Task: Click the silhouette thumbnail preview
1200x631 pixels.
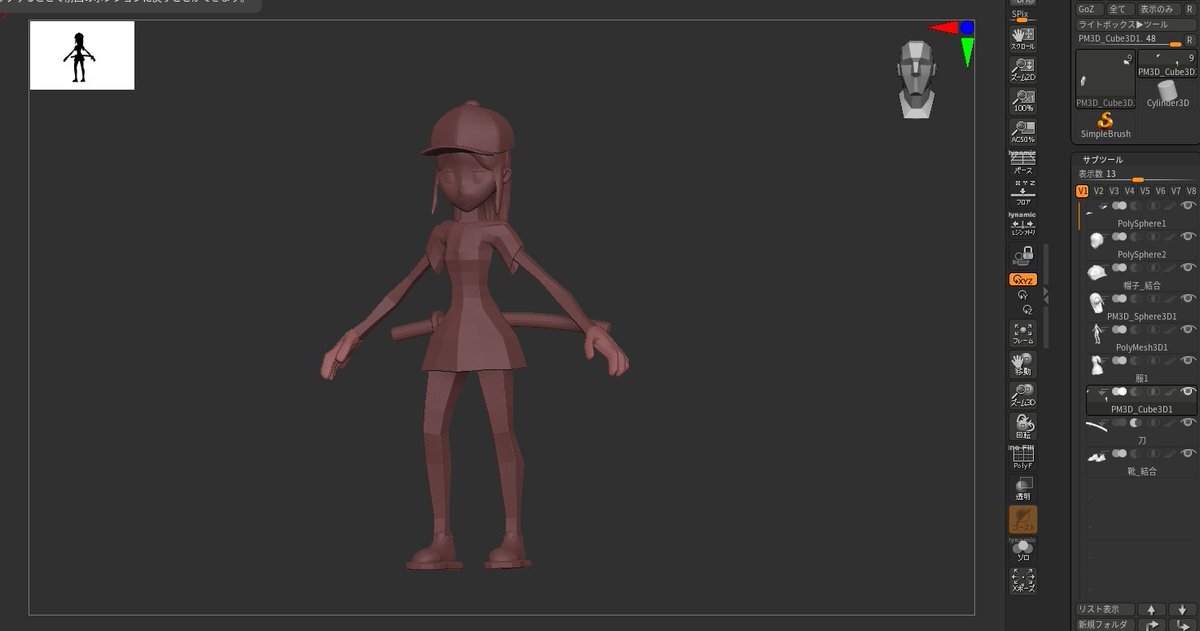Action: pos(82,55)
